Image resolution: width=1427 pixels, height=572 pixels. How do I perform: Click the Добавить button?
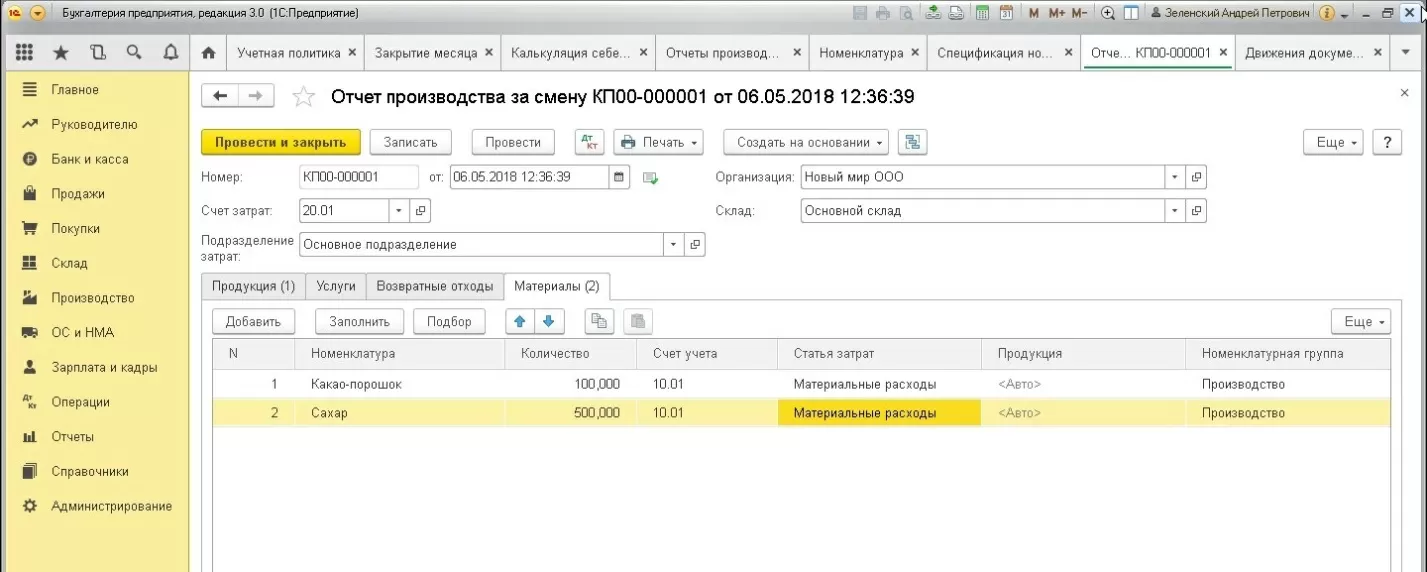254,321
